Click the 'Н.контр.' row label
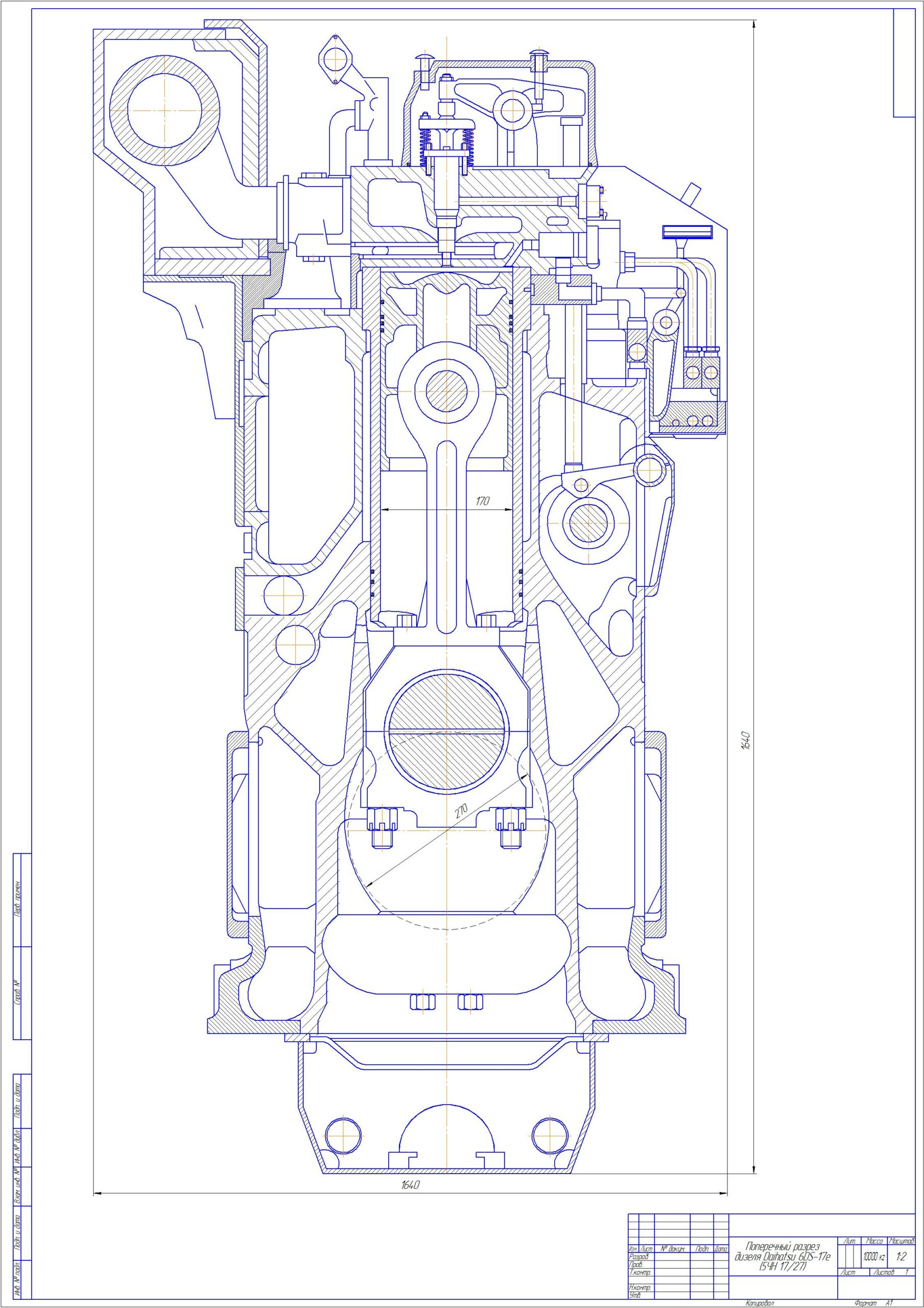Screen dimensions: 924x1308 641,1288
